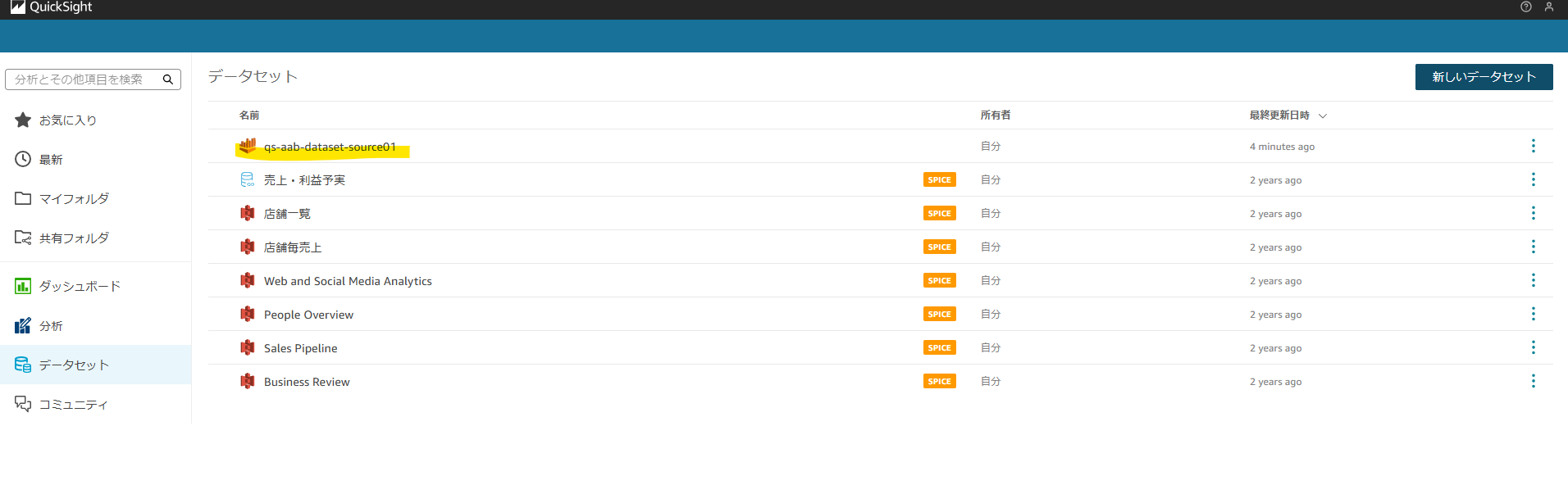
Task: Click the 最終更新日時 column header text
Action: pos(1279,116)
